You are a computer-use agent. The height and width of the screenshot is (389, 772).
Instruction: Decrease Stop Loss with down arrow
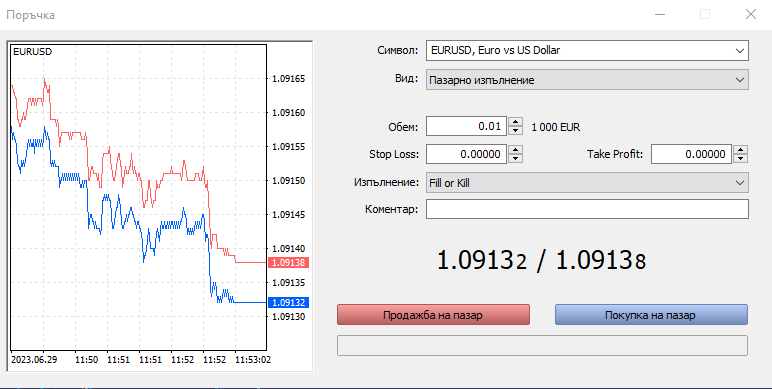[x=515, y=159]
